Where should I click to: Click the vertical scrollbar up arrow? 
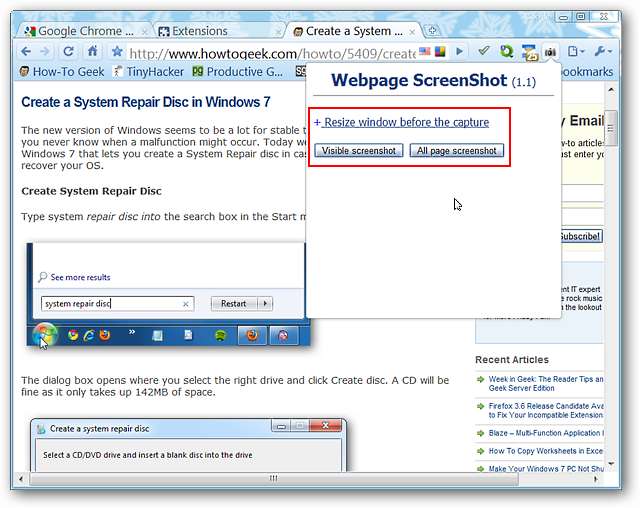611,89
